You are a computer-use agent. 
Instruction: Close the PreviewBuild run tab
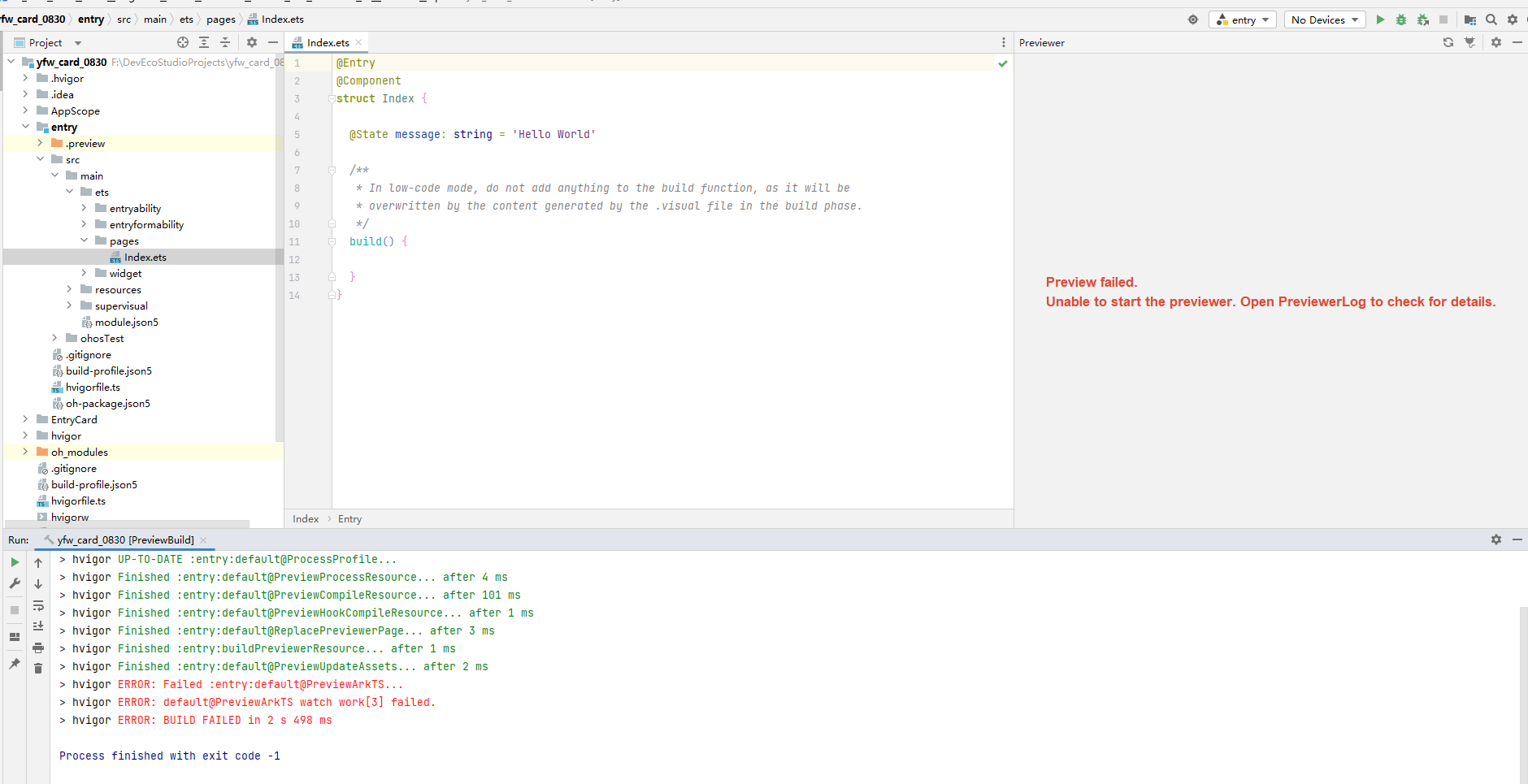click(203, 539)
